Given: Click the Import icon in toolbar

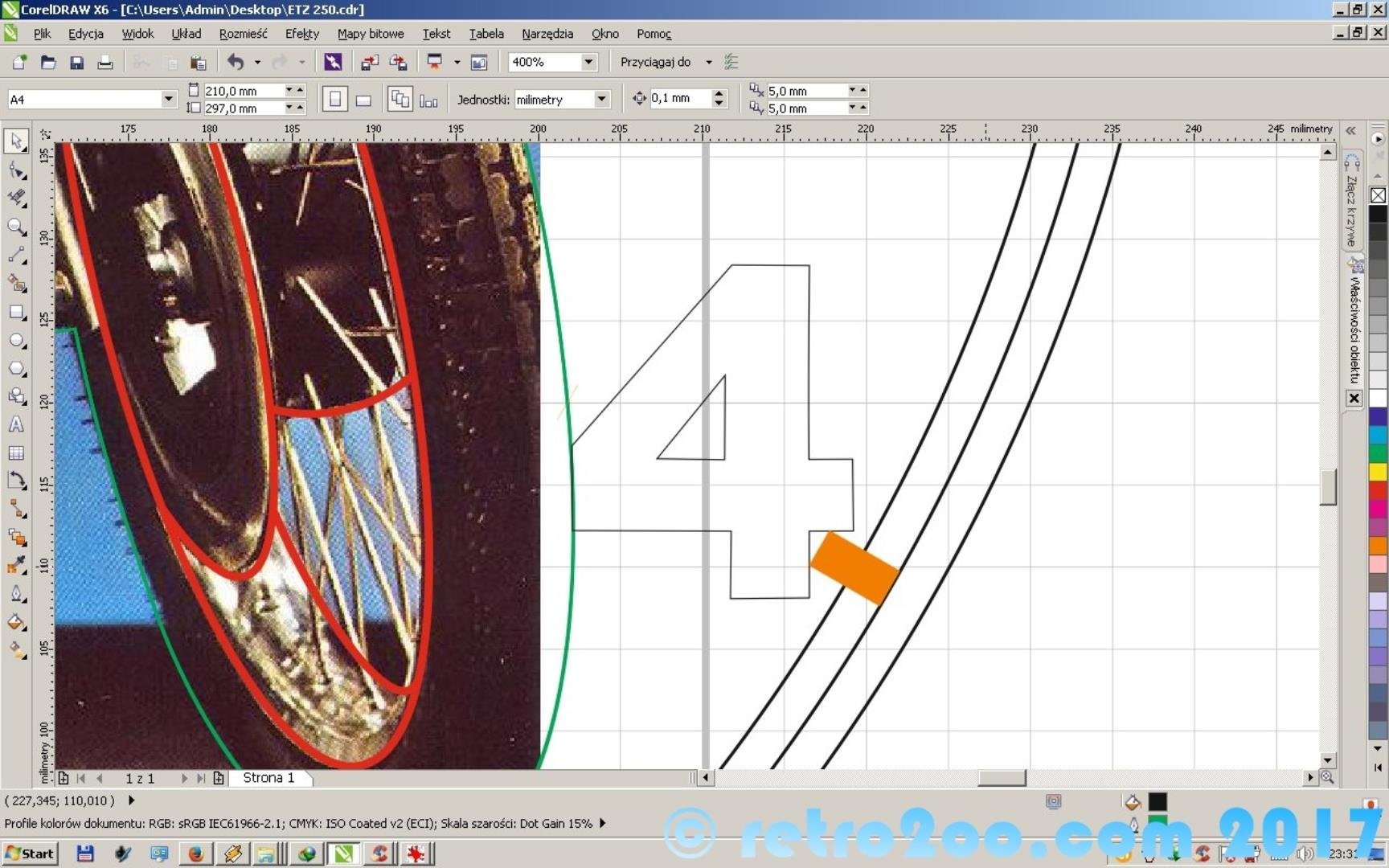Looking at the screenshot, I should click(369, 63).
